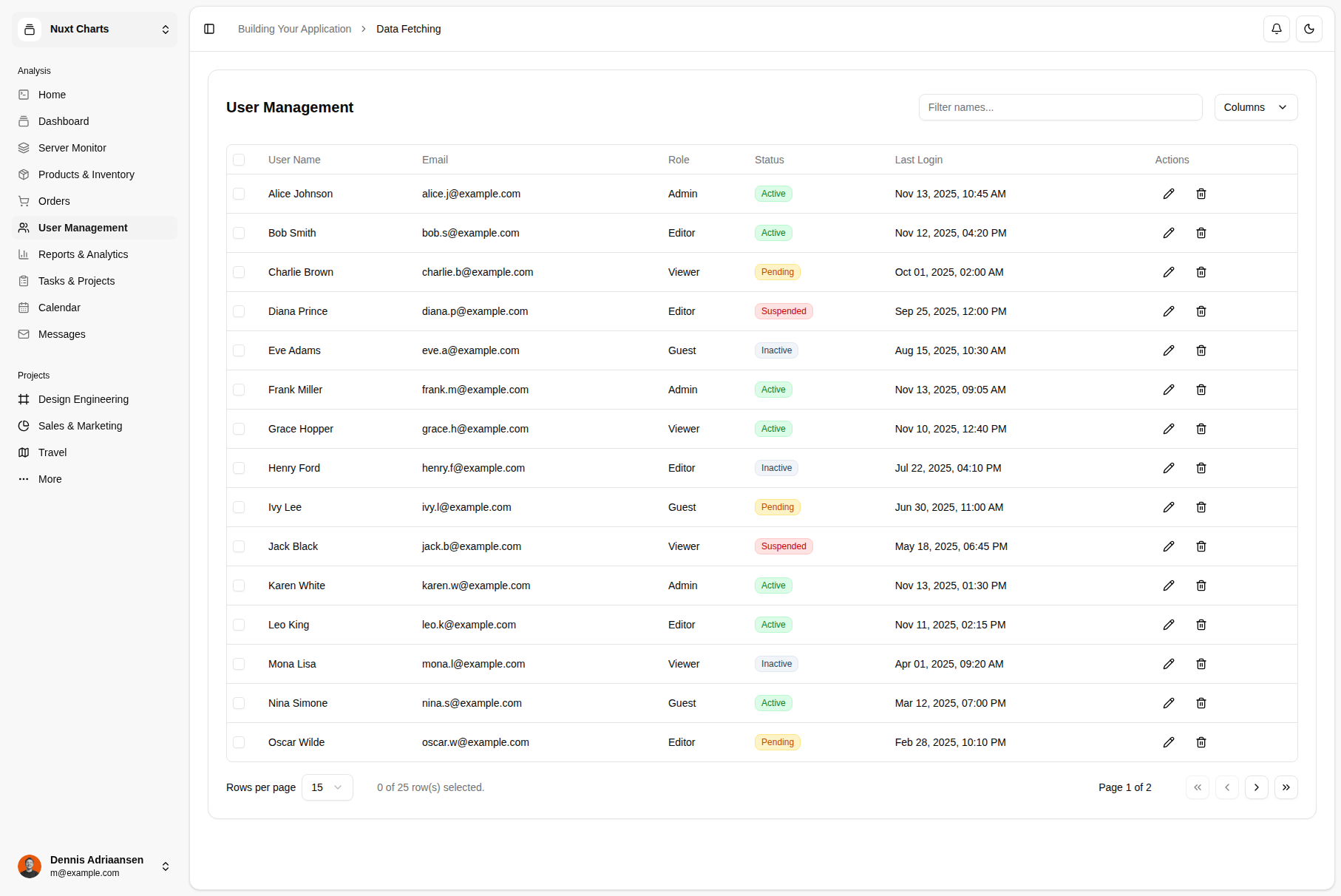Delete Bob Smith using the trash icon

(x=1201, y=233)
